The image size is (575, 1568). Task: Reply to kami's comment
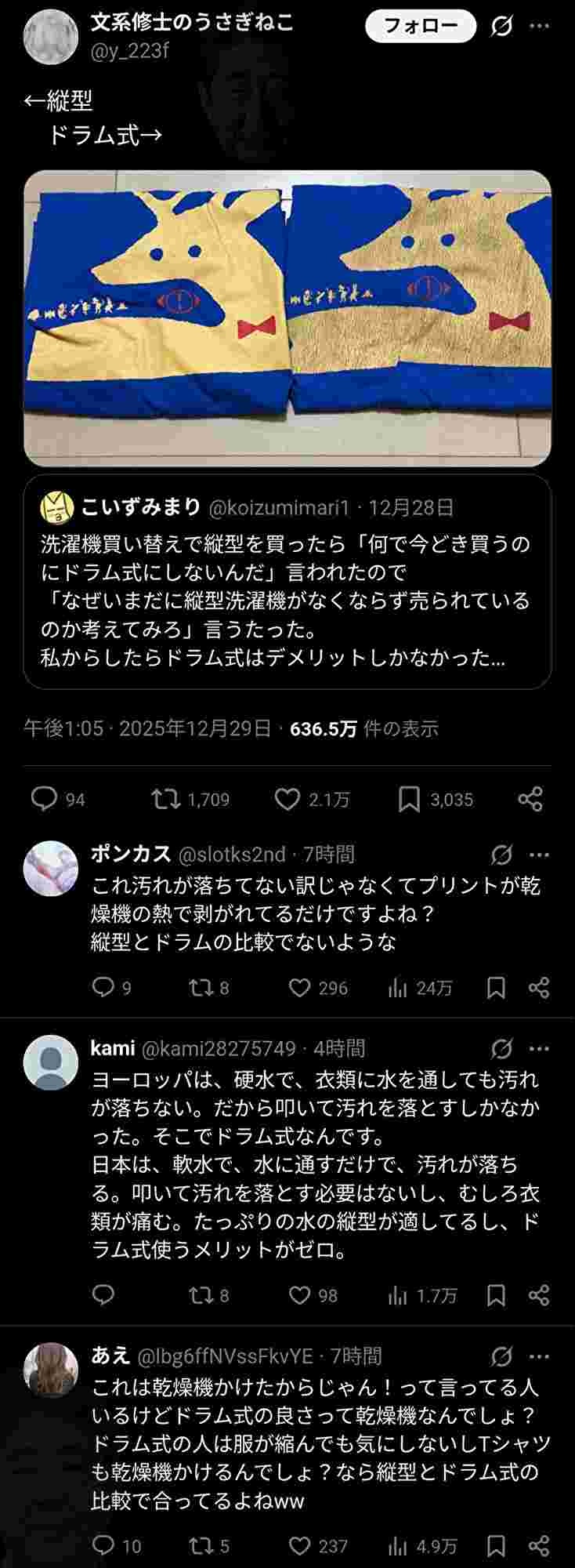(x=103, y=1294)
